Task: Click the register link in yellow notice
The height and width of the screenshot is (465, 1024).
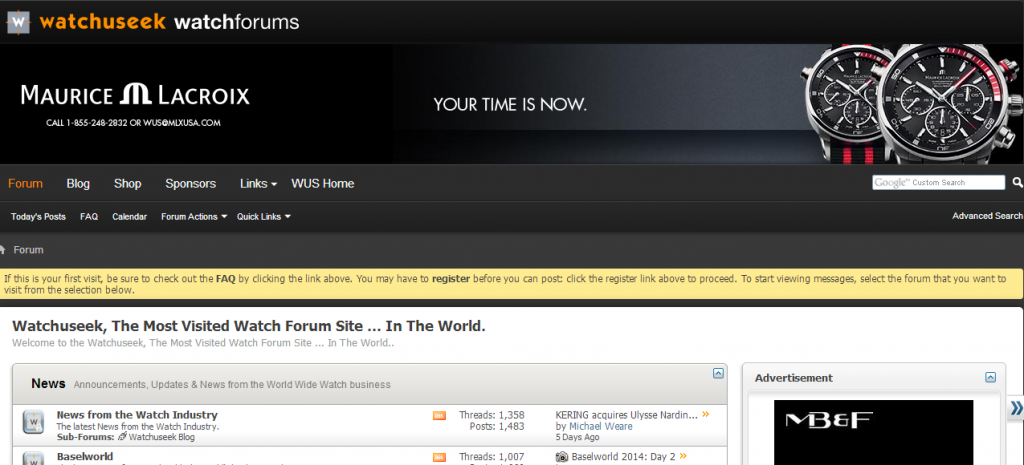Action: pyautogui.click(x=451, y=278)
